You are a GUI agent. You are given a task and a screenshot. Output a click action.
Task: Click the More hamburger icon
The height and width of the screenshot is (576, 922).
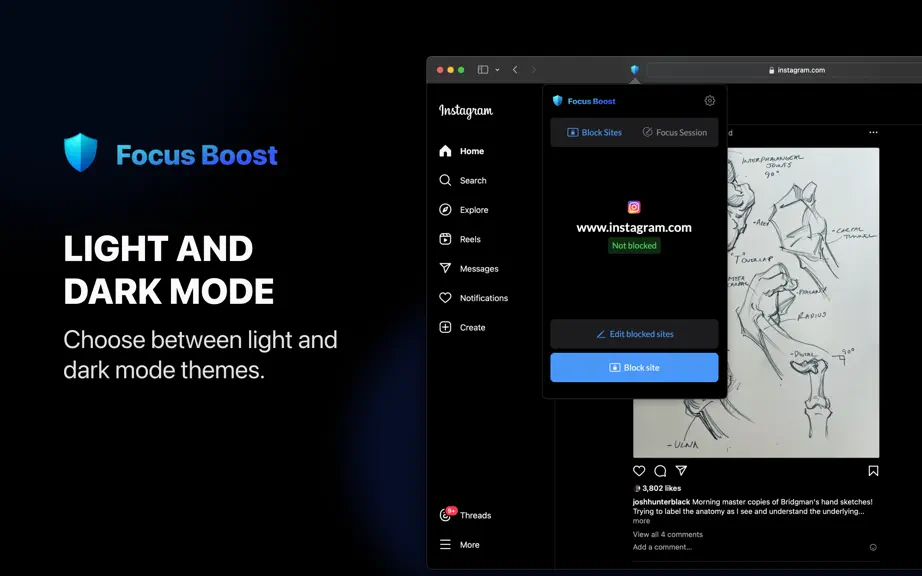(445, 545)
